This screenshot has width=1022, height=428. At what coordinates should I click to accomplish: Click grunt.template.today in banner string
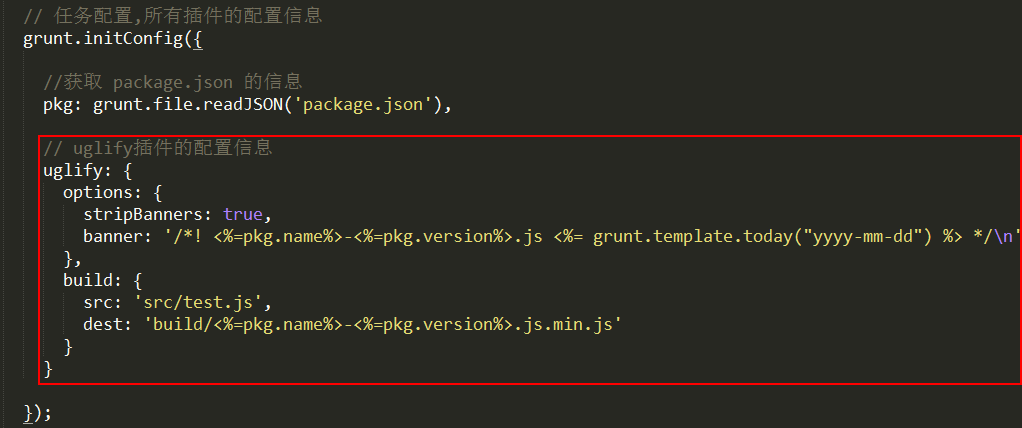click(692, 236)
